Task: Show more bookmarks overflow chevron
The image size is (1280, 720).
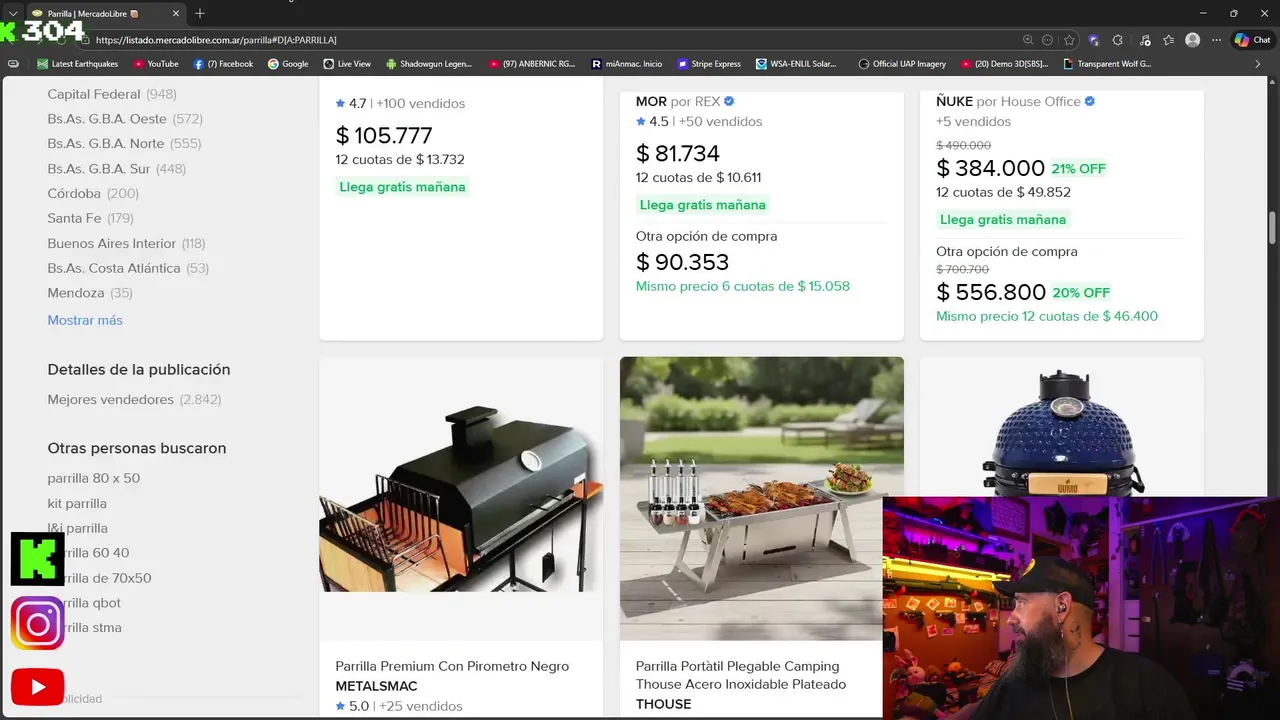Action: coord(1259,64)
